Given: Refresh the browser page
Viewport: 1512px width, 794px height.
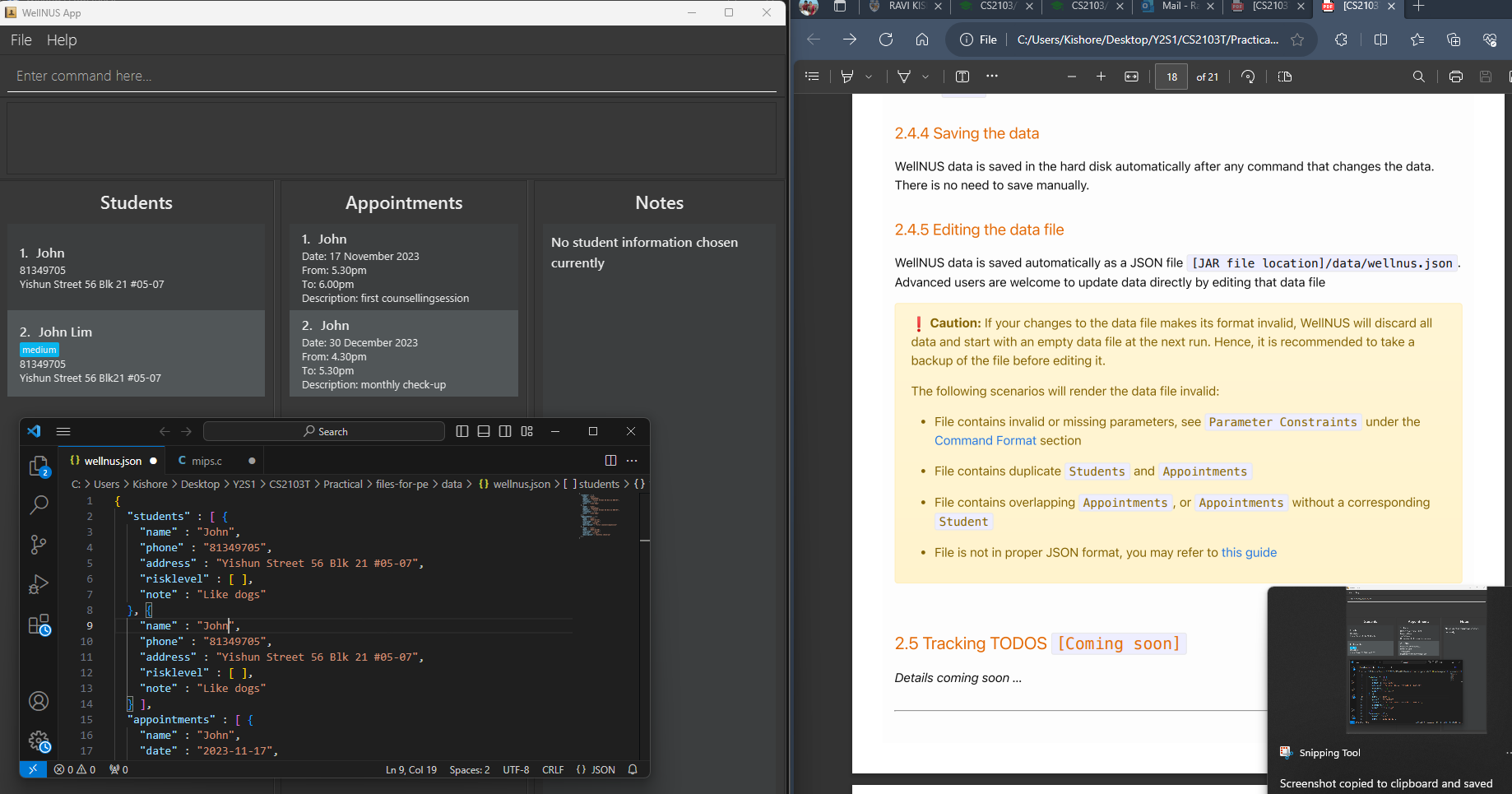Looking at the screenshot, I should point(886,39).
